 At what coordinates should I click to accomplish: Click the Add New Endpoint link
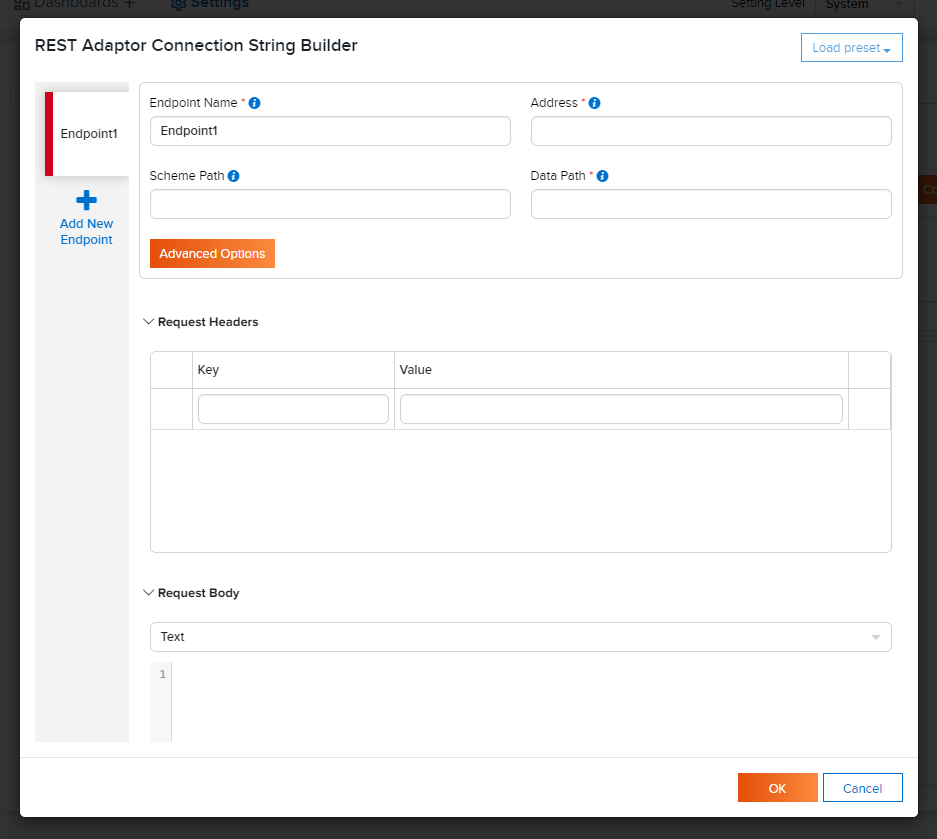coord(87,231)
